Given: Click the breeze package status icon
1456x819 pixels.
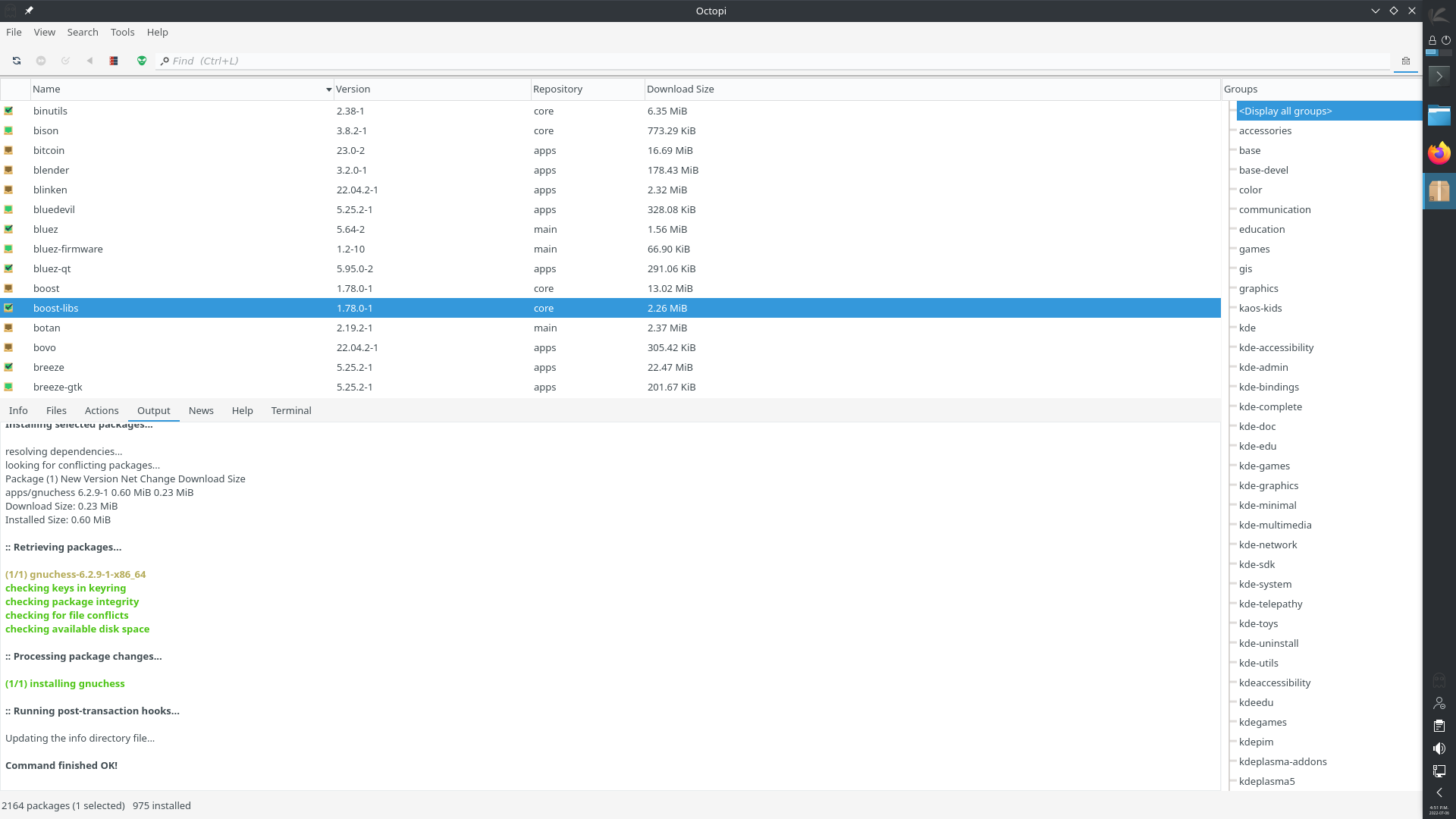Looking at the screenshot, I should pos(8,367).
